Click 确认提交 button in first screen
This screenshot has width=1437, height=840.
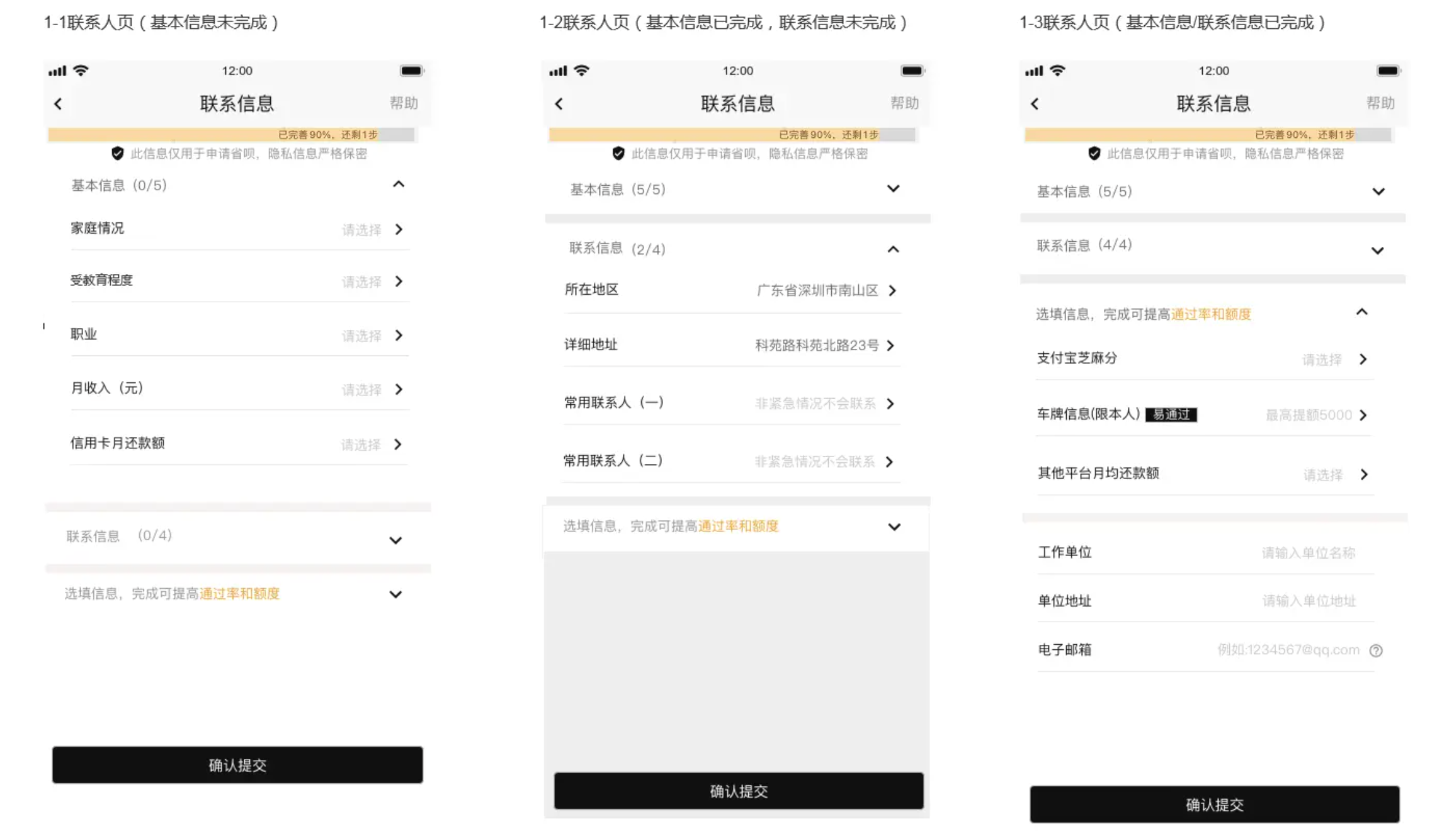pos(237,765)
